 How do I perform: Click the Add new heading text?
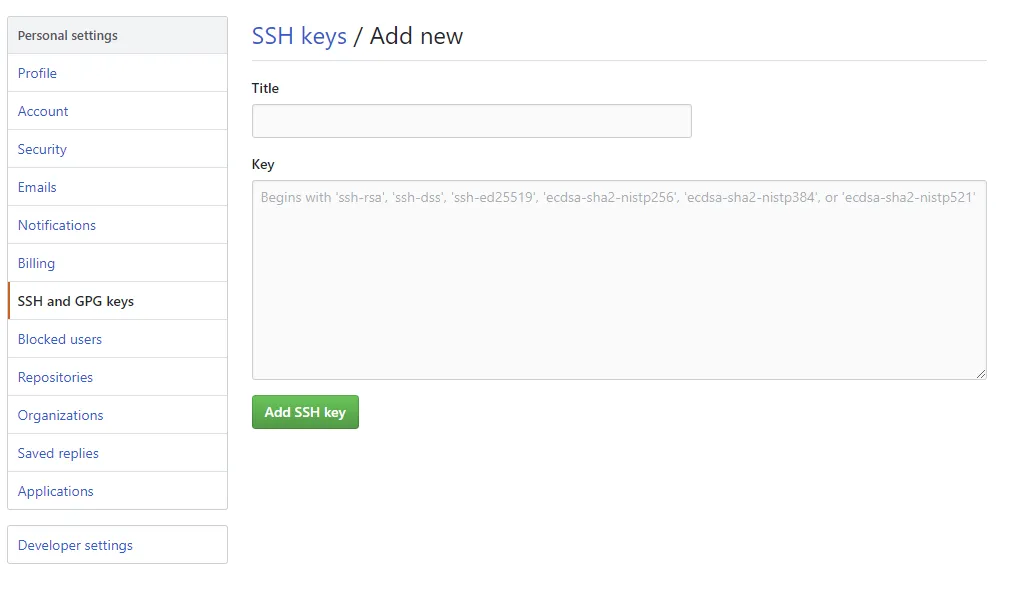pos(416,36)
